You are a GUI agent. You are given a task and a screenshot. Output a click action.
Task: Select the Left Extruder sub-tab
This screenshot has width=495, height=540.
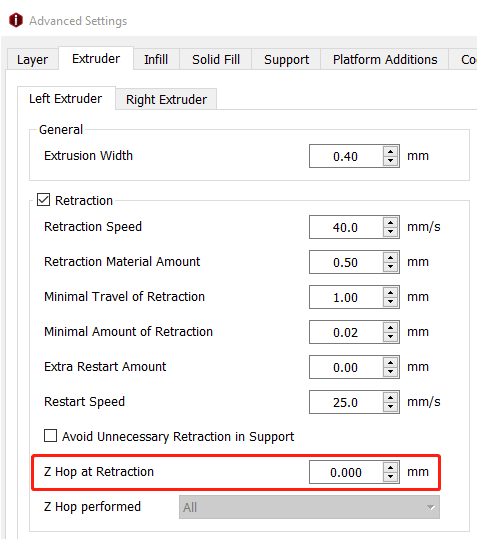(65, 98)
